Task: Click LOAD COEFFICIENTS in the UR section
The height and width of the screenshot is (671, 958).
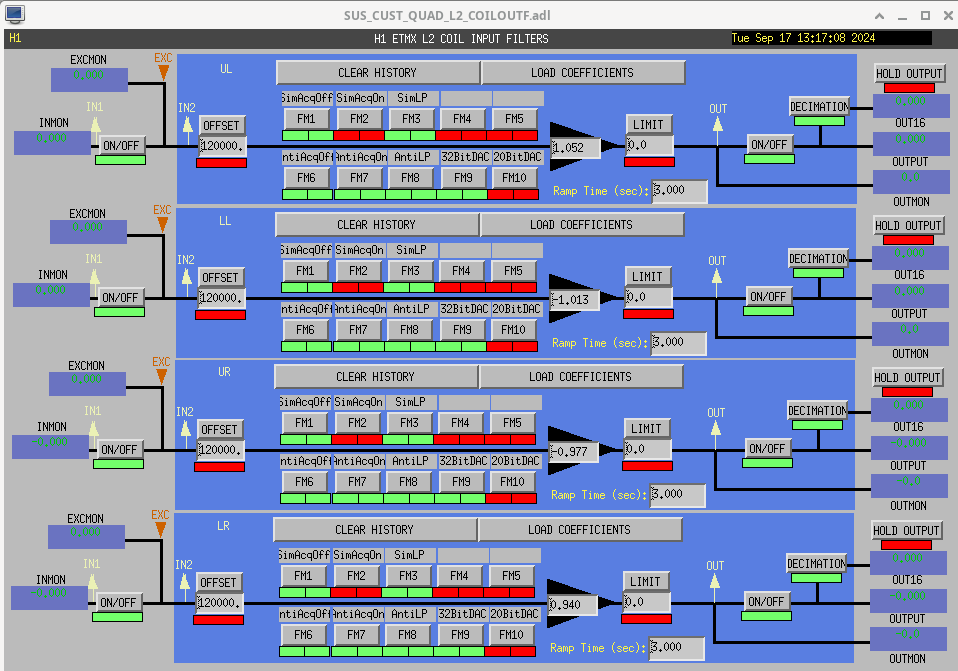Action: click(580, 377)
